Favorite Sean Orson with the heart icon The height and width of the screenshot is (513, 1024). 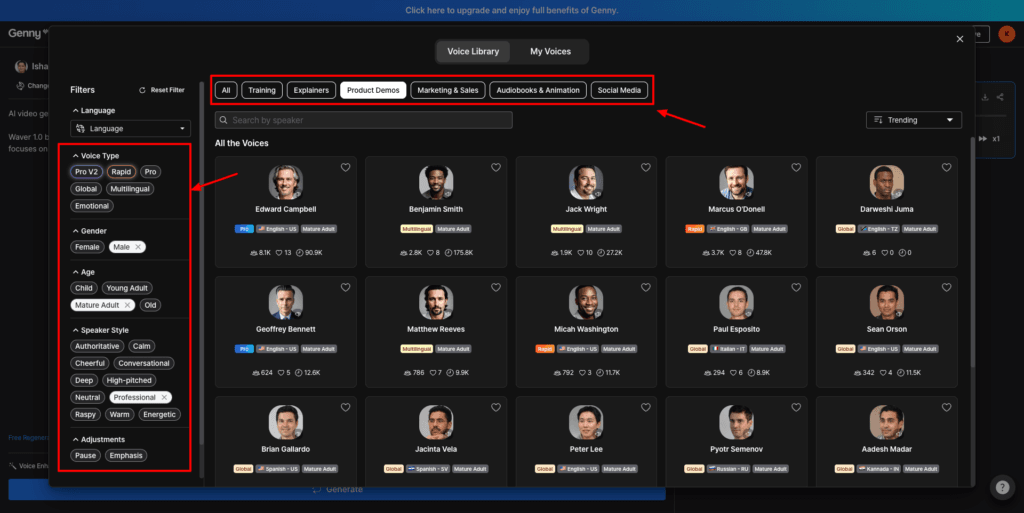point(946,288)
